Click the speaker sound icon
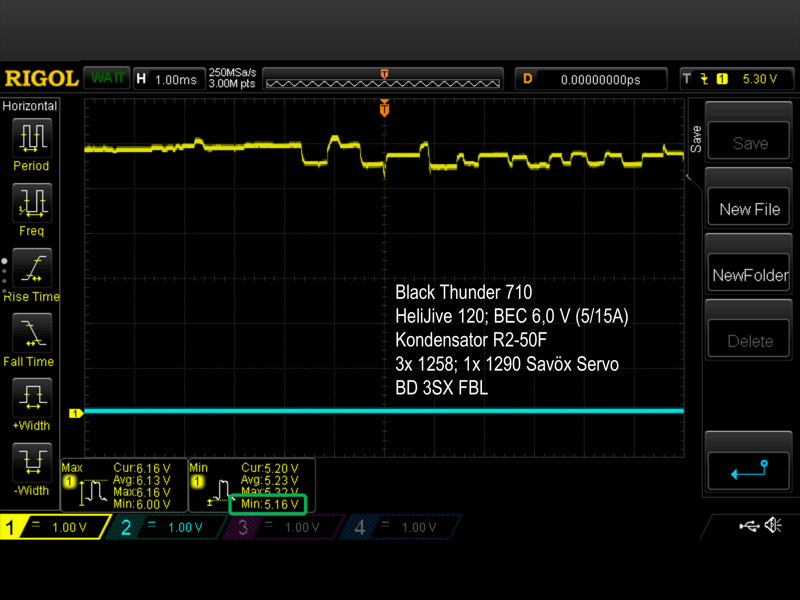Viewport: 800px width, 600px height. tap(773, 525)
